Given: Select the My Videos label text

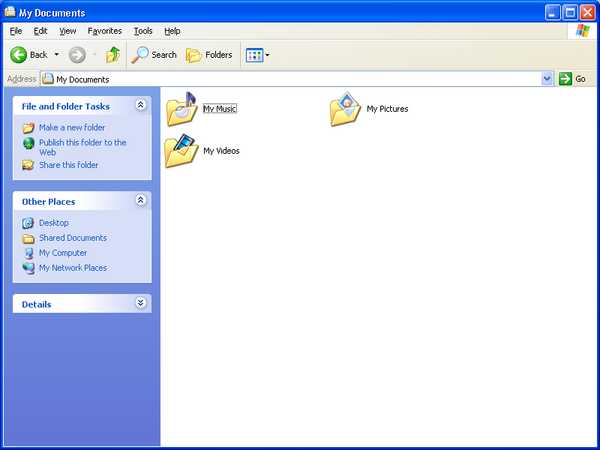Looking at the screenshot, I should pos(221,151).
